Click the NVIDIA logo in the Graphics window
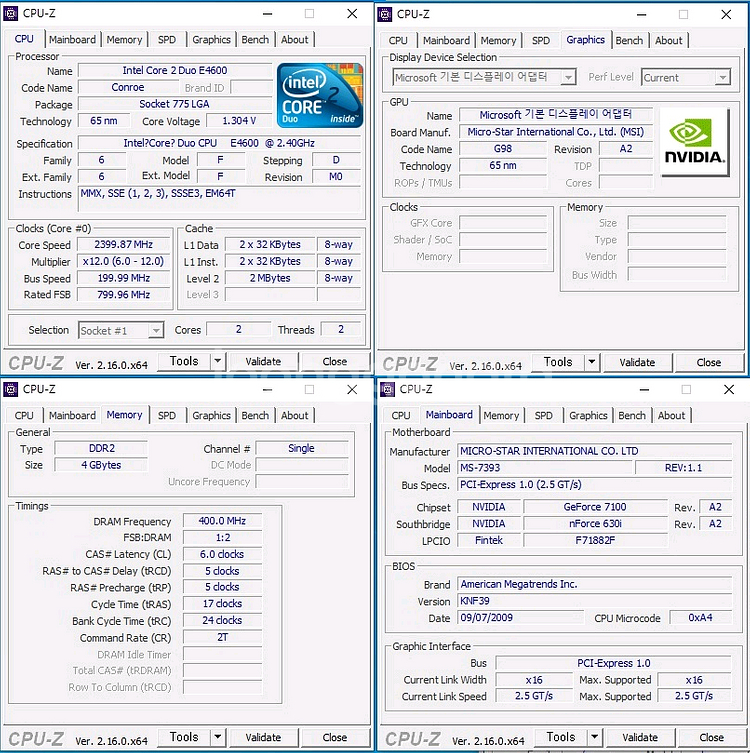The width and height of the screenshot is (750, 753). tap(695, 141)
